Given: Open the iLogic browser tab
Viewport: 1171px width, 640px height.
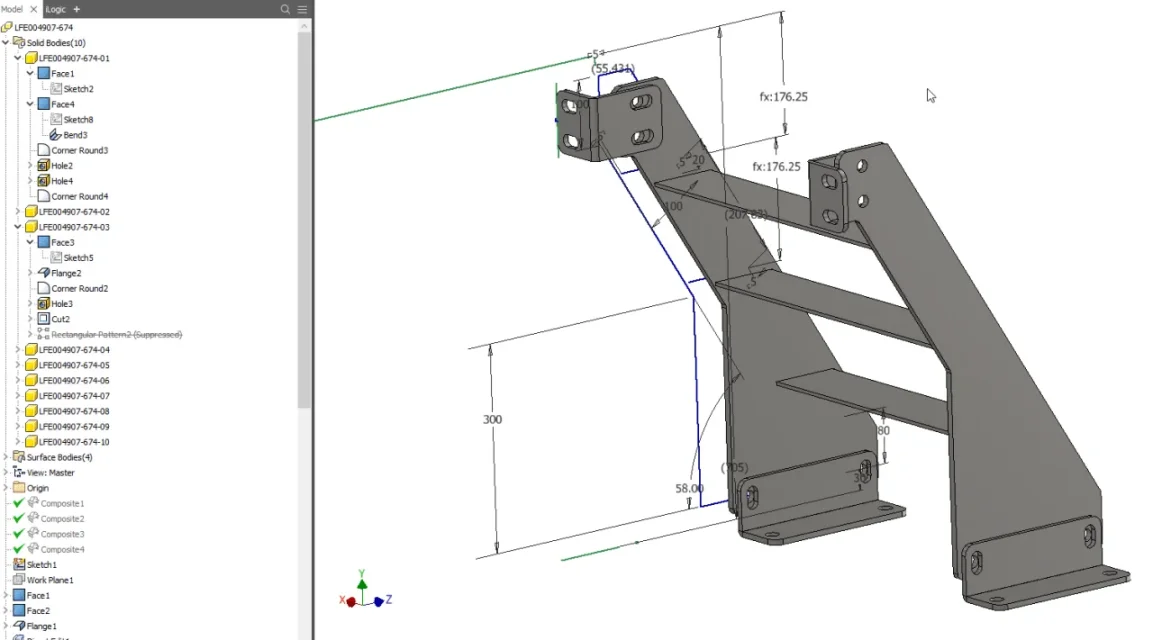Looking at the screenshot, I should [x=56, y=9].
